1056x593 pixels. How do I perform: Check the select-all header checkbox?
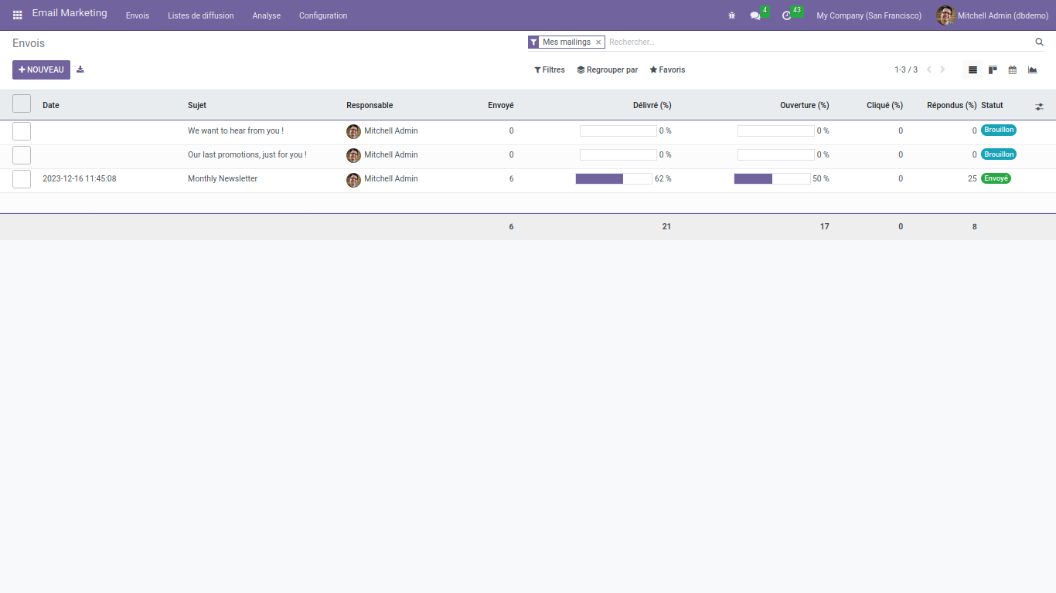(x=21, y=104)
